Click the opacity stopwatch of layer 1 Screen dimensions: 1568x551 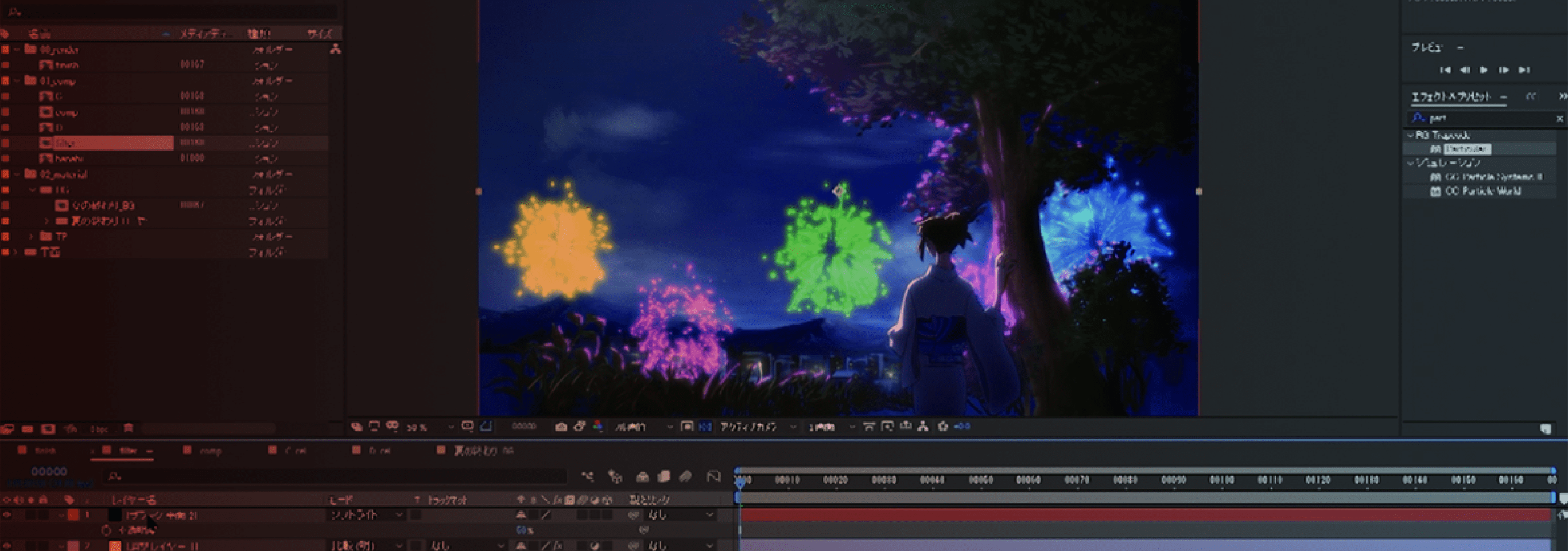coord(107,530)
